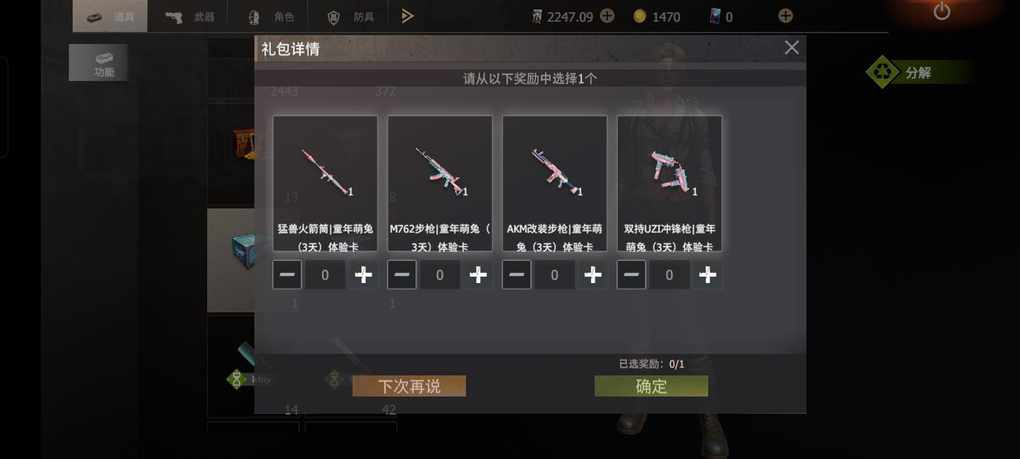
Task: Increase 双持UZI冲锋枪 quantity with plus icon
Action: pos(708,275)
